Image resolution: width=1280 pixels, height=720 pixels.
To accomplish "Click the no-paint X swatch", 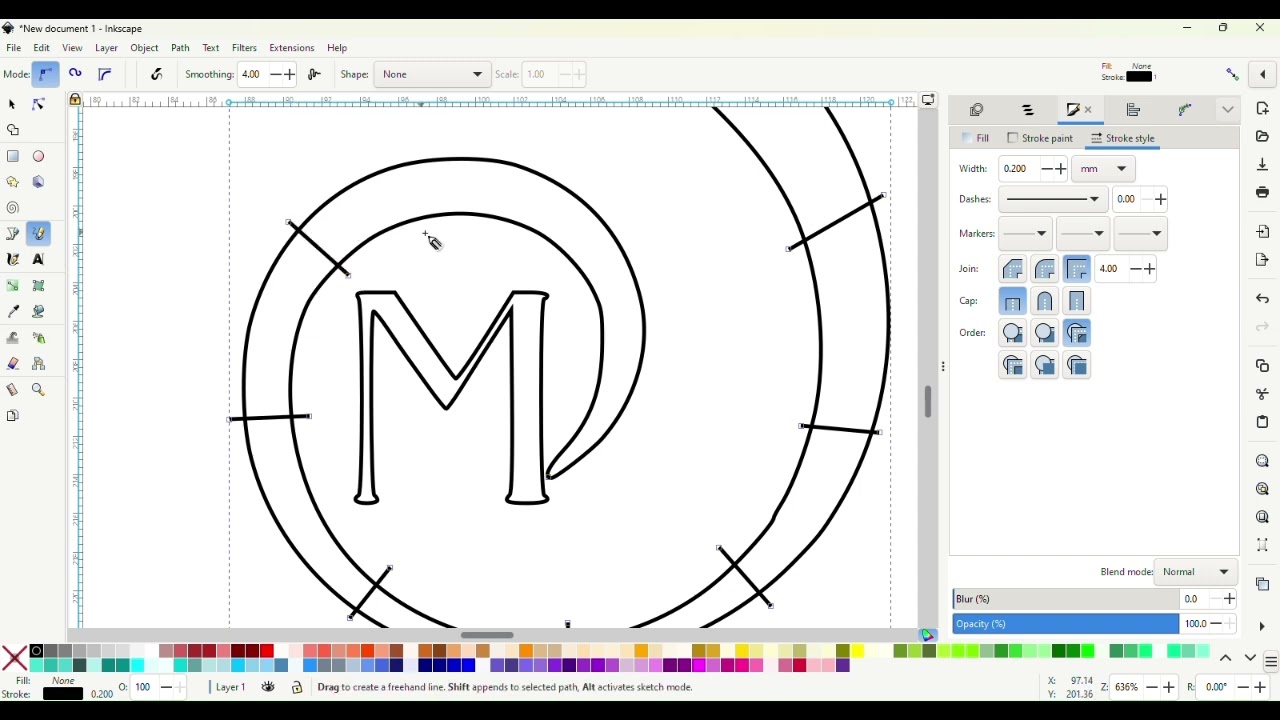I will pyautogui.click(x=14, y=659).
